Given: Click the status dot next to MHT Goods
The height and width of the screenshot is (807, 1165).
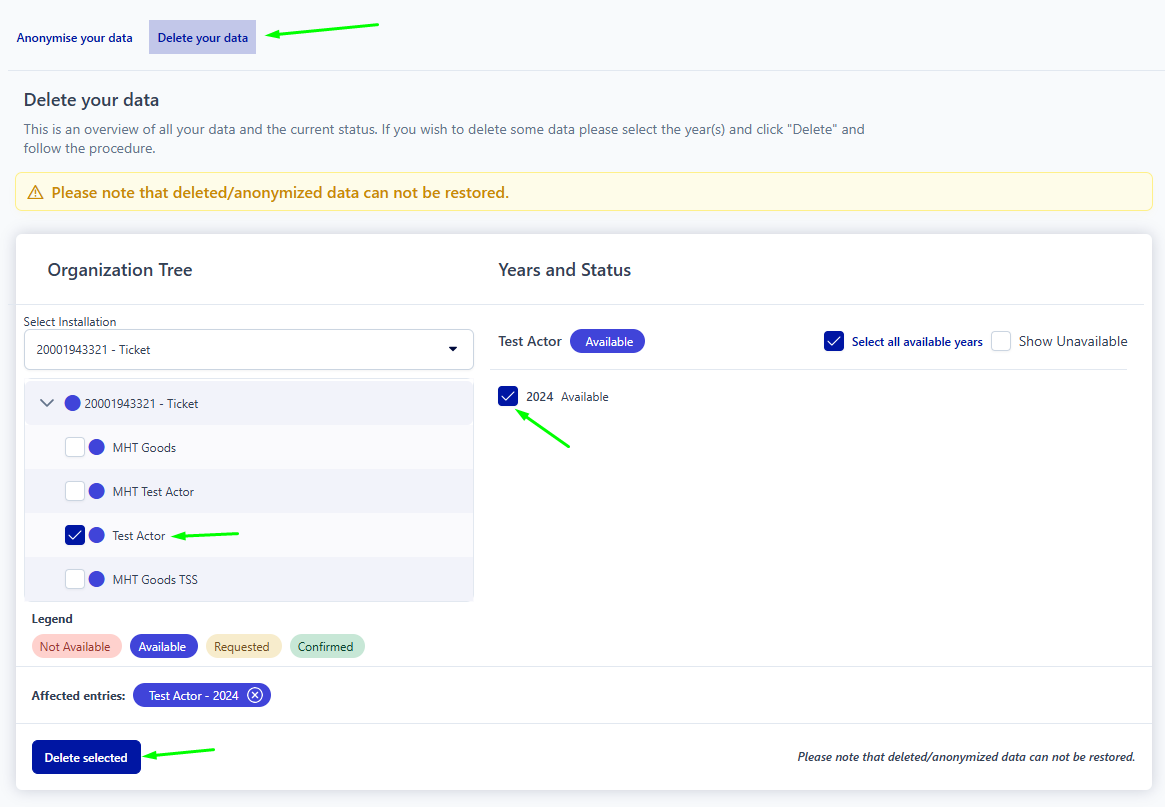Looking at the screenshot, I should 97,447.
